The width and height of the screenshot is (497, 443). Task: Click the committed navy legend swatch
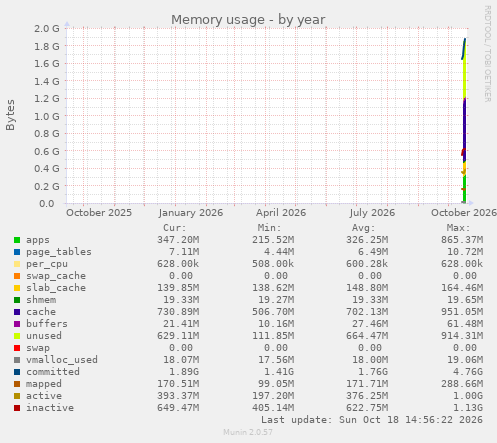pyautogui.click(x=17, y=372)
